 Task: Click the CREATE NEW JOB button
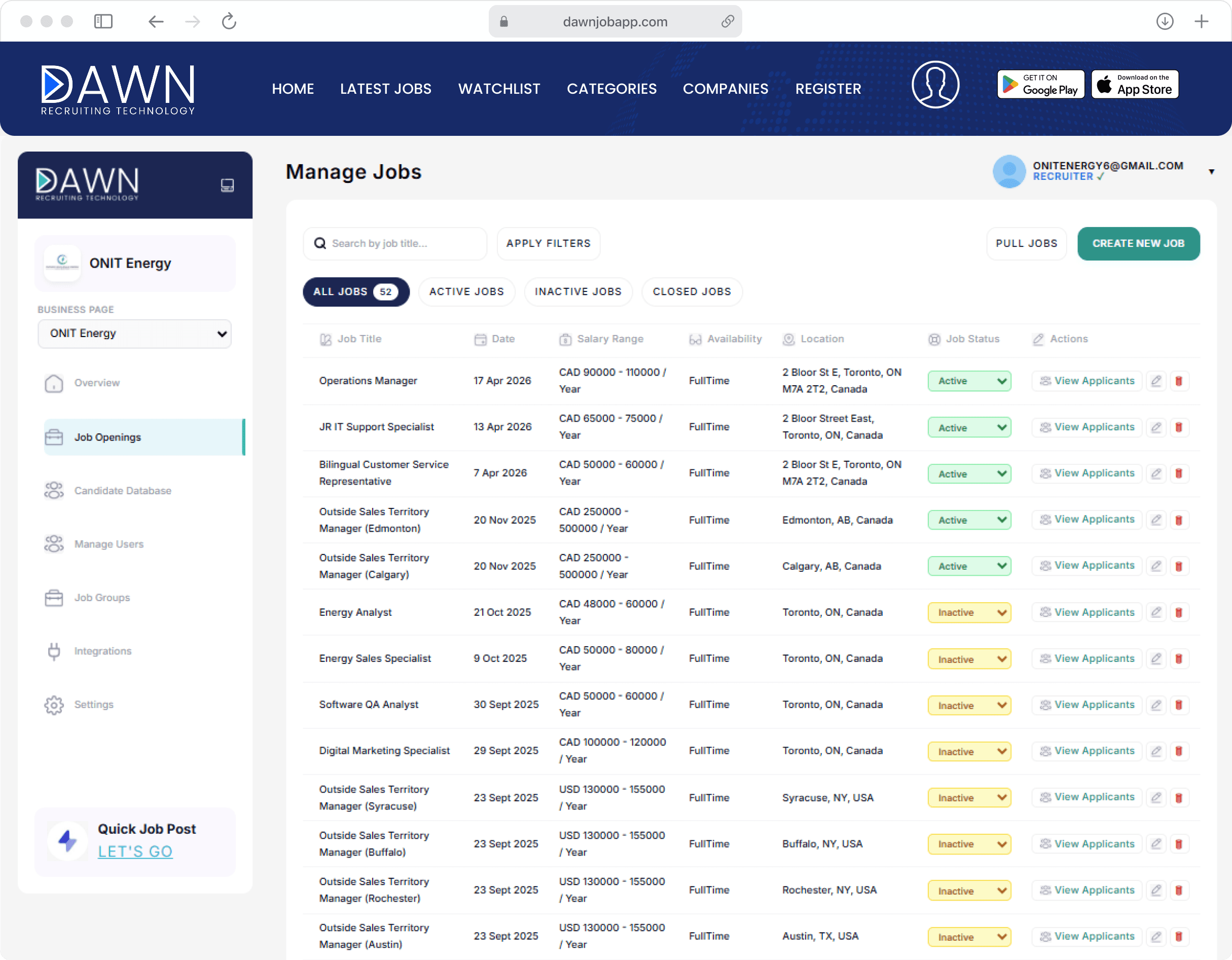[1138, 243]
